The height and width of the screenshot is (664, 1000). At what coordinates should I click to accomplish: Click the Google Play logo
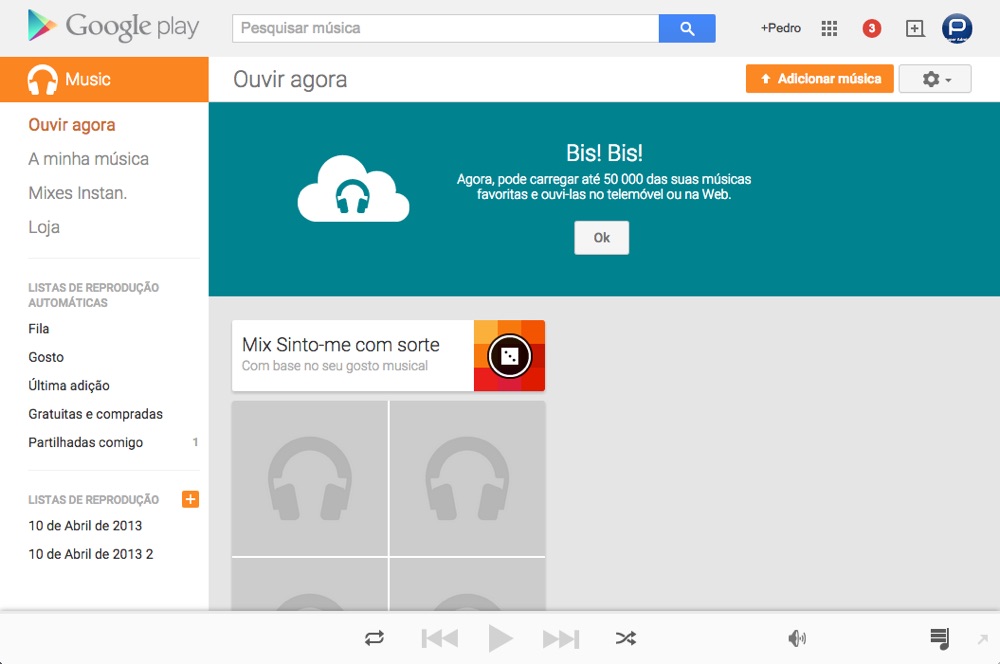coord(114,26)
